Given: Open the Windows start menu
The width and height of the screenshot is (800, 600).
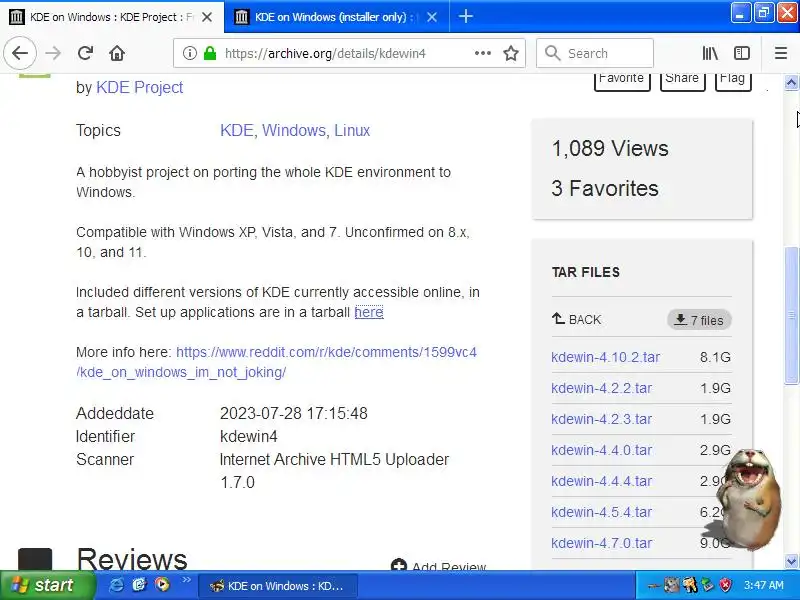Looking at the screenshot, I should (x=47, y=585).
